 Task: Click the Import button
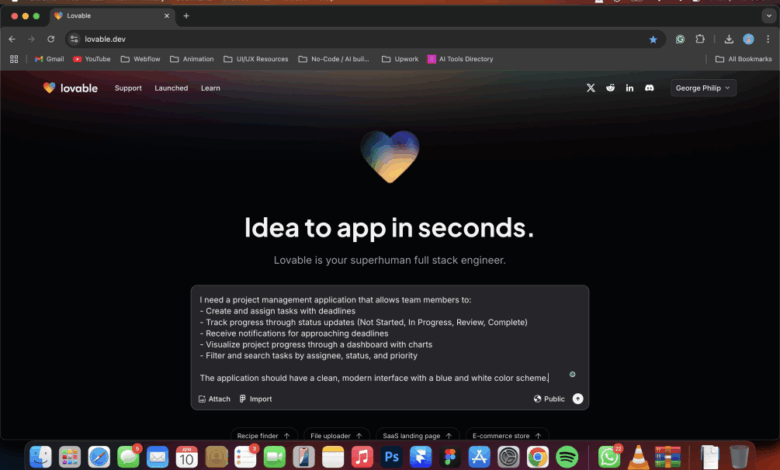tap(256, 399)
